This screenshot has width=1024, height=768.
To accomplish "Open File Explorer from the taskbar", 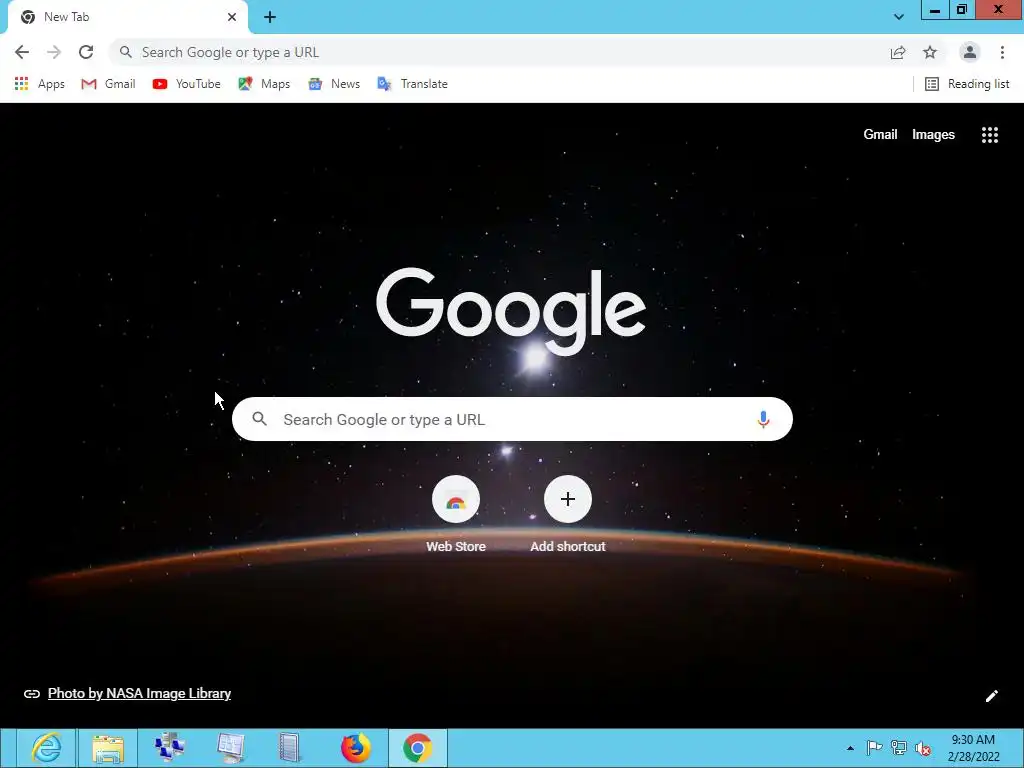I will tap(108, 748).
